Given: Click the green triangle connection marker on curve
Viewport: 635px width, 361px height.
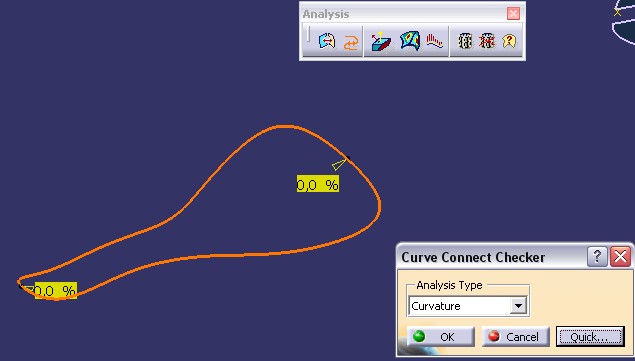Looking at the screenshot, I should click(339, 164).
